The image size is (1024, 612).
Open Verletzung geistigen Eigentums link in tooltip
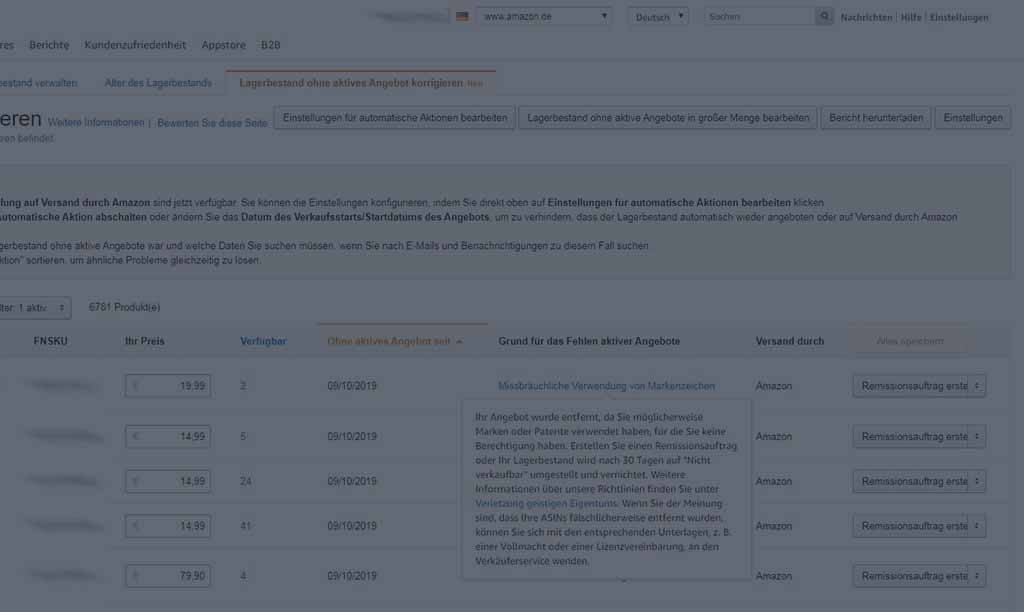(x=545, y=505)
